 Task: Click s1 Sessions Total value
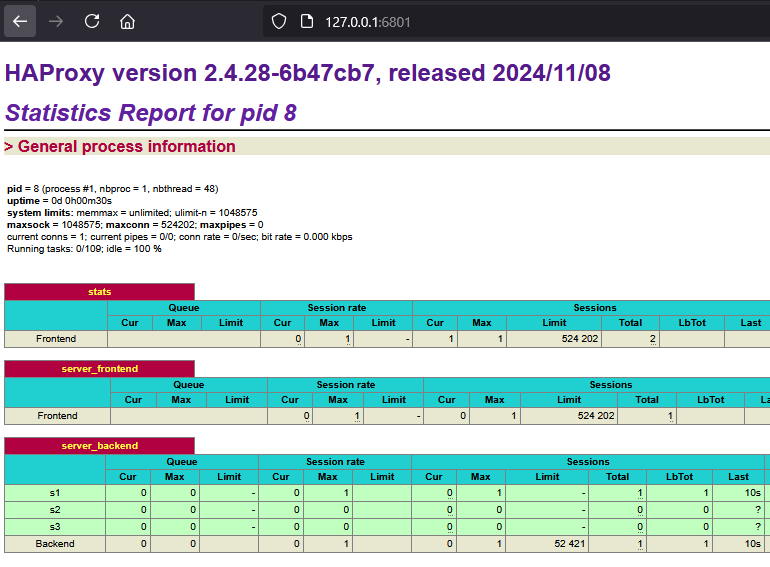click(x=640, y=493)
